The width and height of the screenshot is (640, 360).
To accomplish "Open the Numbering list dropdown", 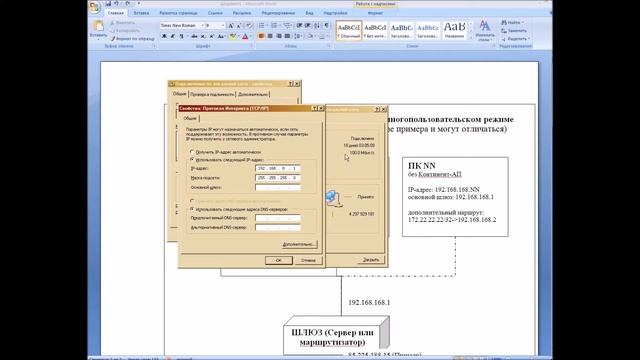I will [x=280, y=26].
